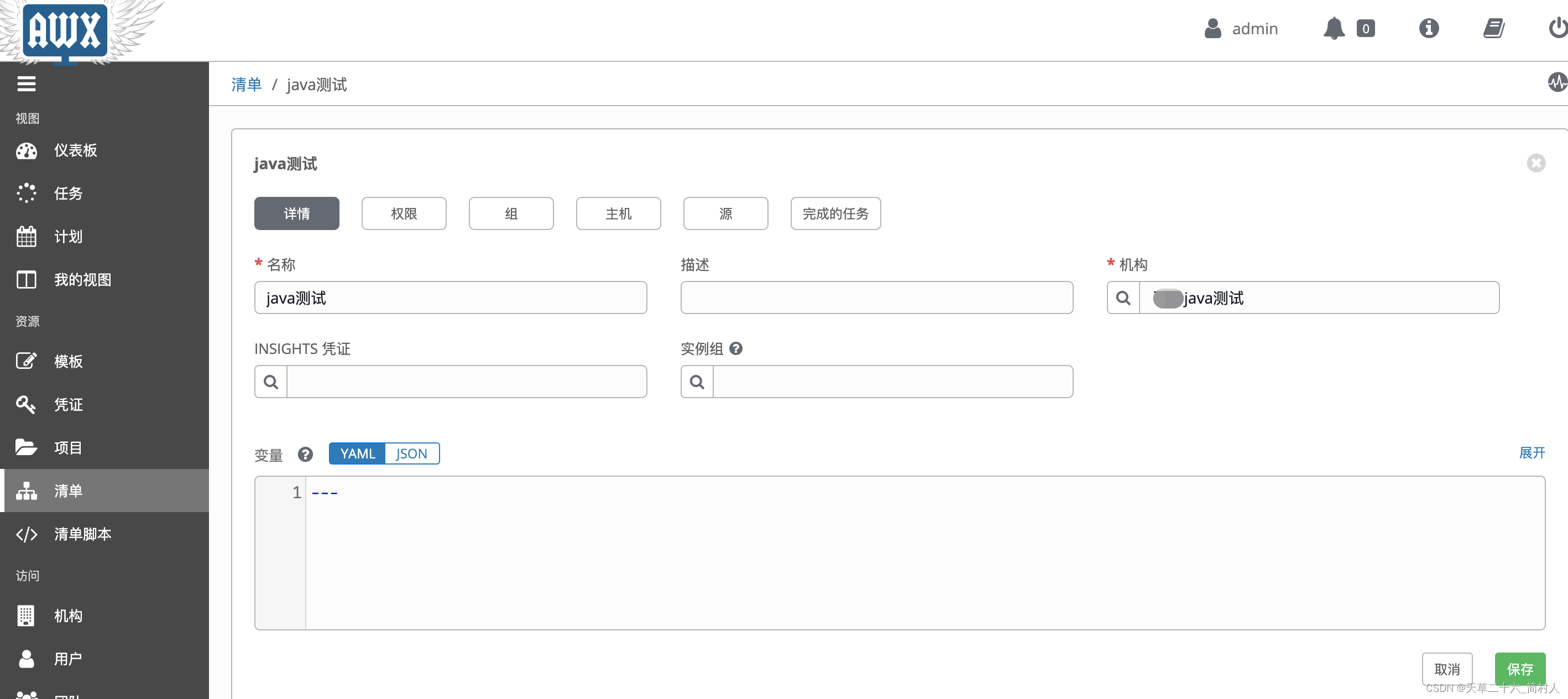Click the 机构 lookup search icon
Screen dimensions: 1568x699
point(1123,298)
